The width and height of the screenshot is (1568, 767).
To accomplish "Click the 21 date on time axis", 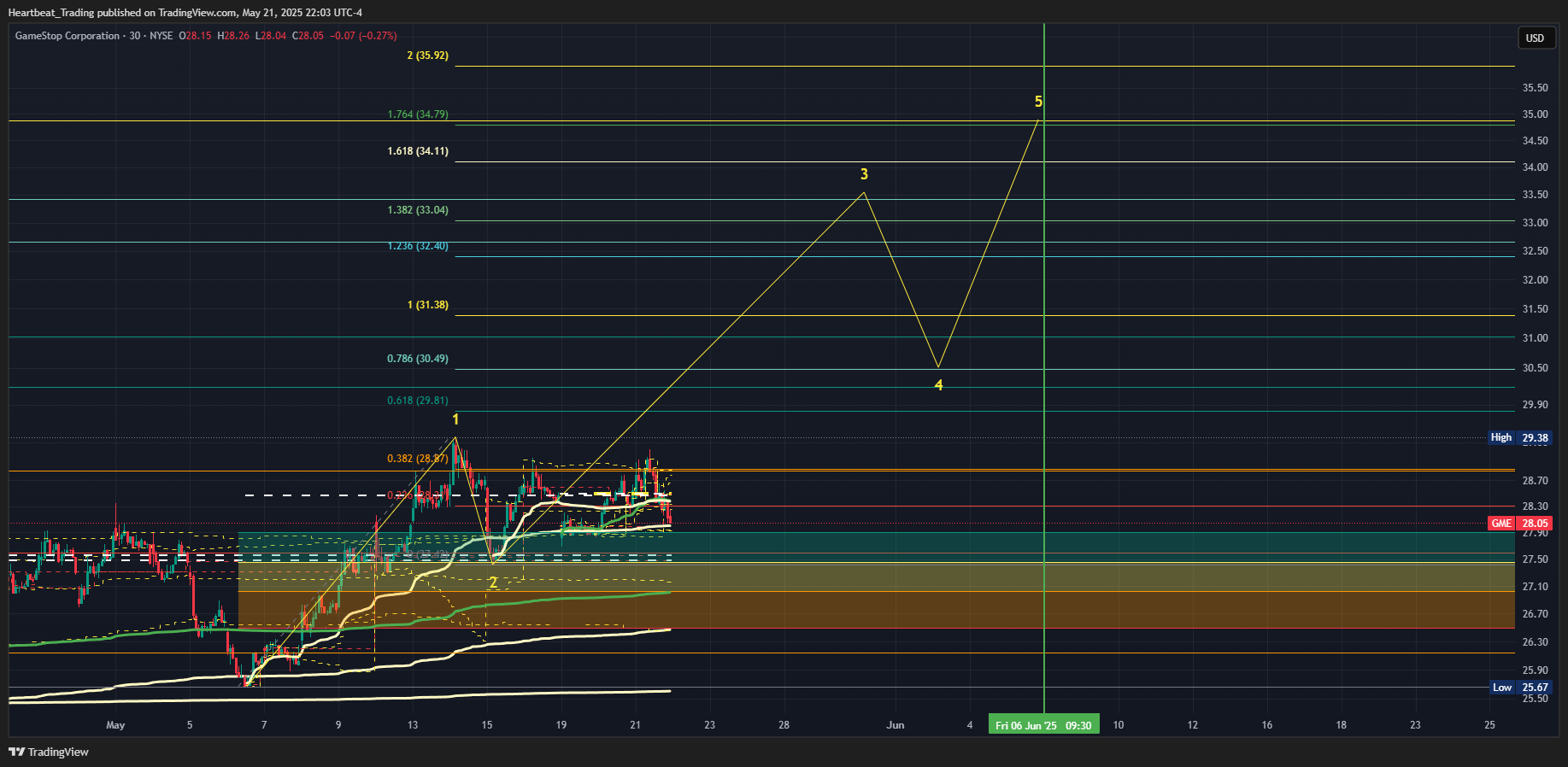I will [x=635, y=725].
